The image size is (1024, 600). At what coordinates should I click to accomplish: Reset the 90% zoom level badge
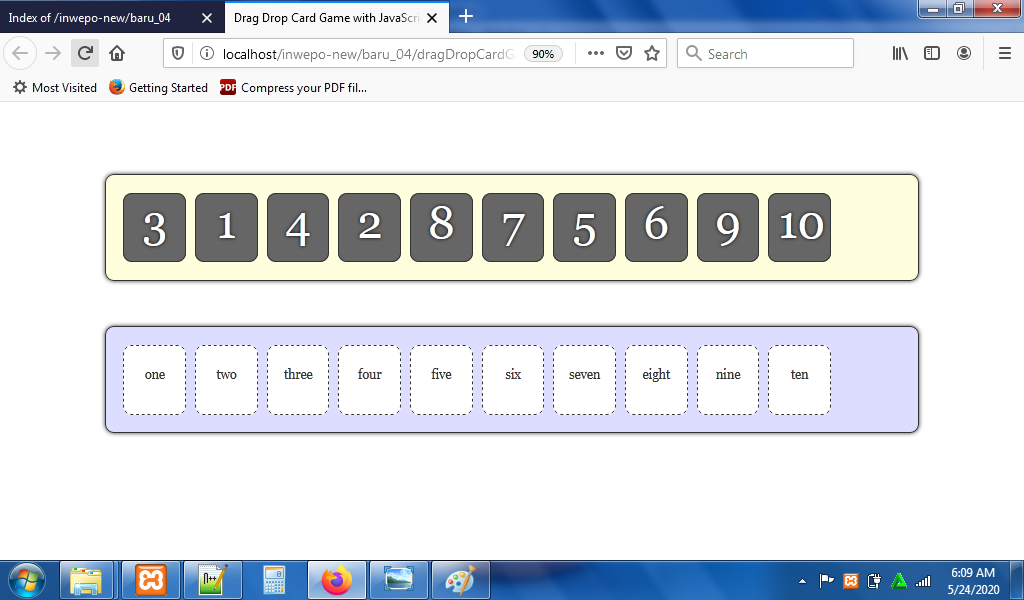click(543, 54)
